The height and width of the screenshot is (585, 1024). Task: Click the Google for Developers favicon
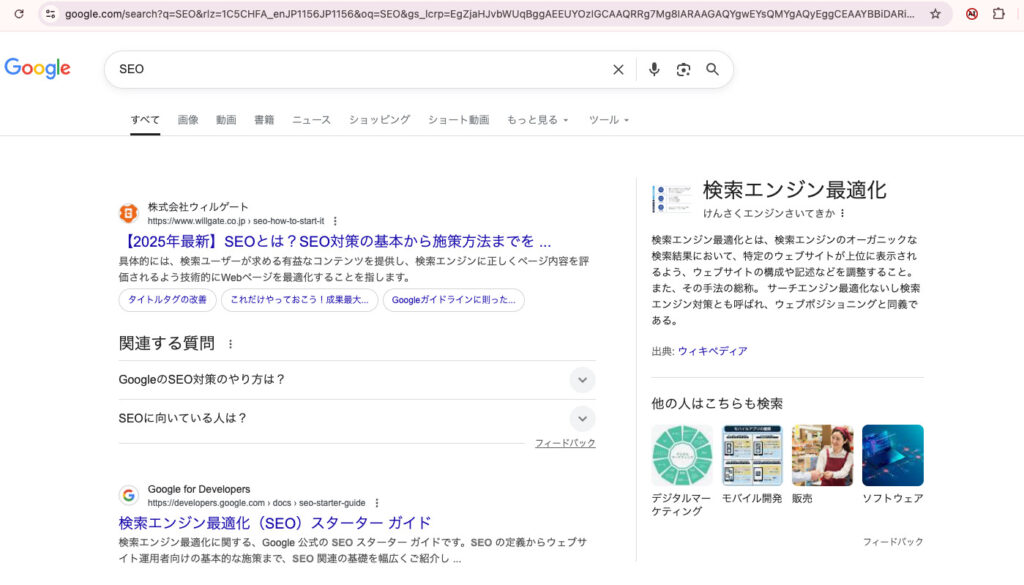pos(129,496)
